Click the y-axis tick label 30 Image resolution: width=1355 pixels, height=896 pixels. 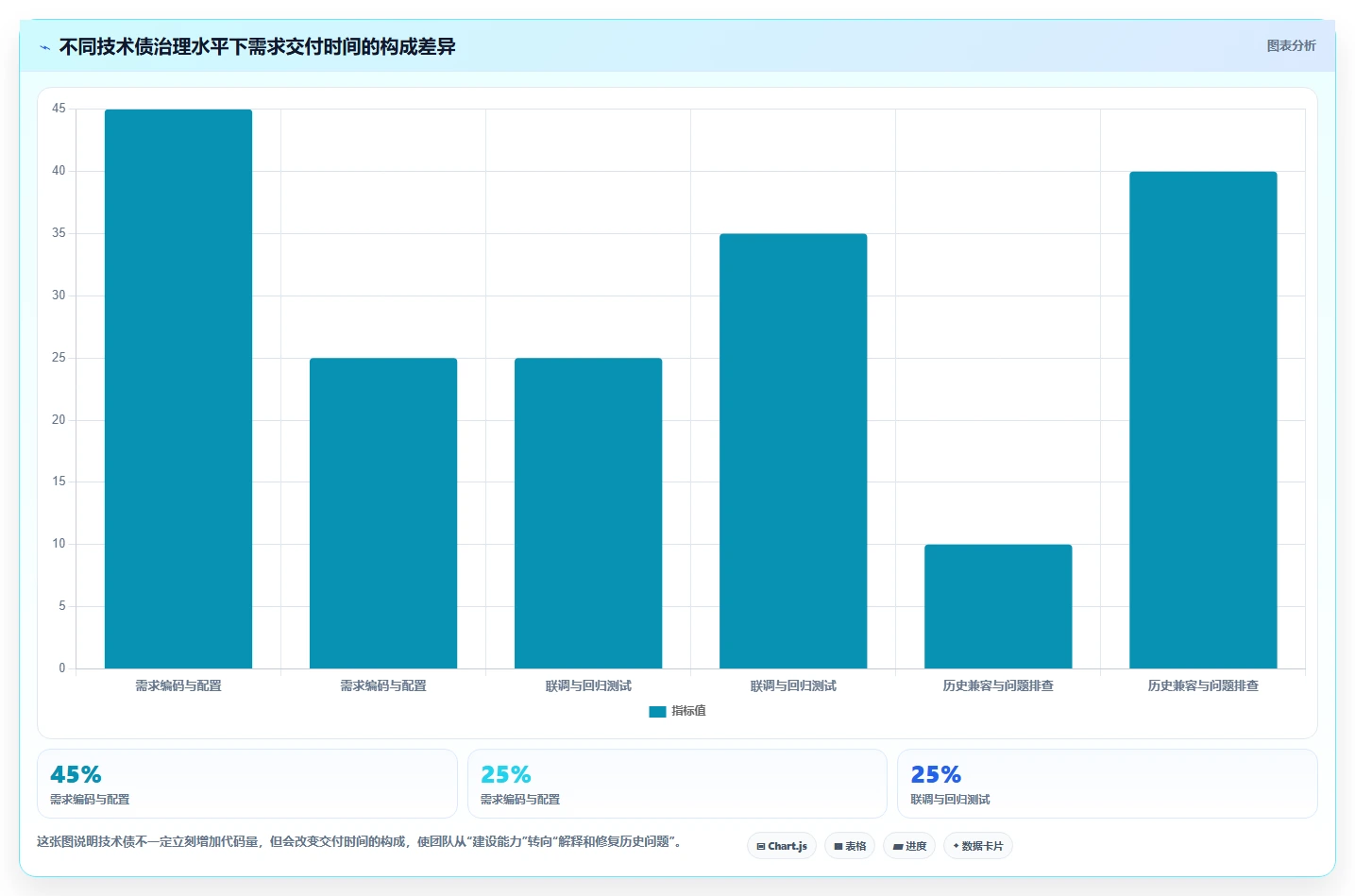(x=59, y=296)
